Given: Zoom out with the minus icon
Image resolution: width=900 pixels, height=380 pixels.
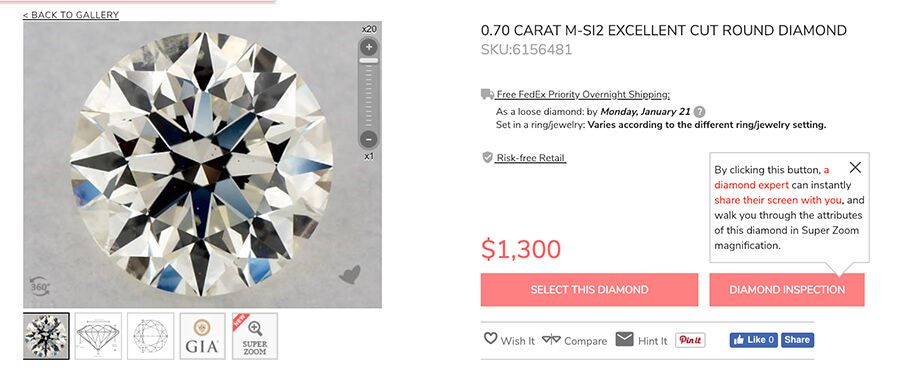Looking at the screenshot, I should click(x=369, y=139).
